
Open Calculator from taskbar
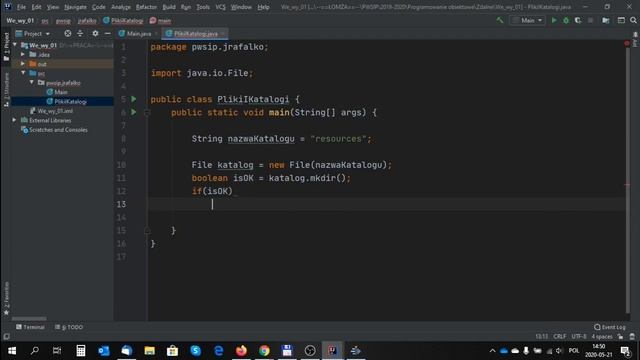tap(81, 351)
